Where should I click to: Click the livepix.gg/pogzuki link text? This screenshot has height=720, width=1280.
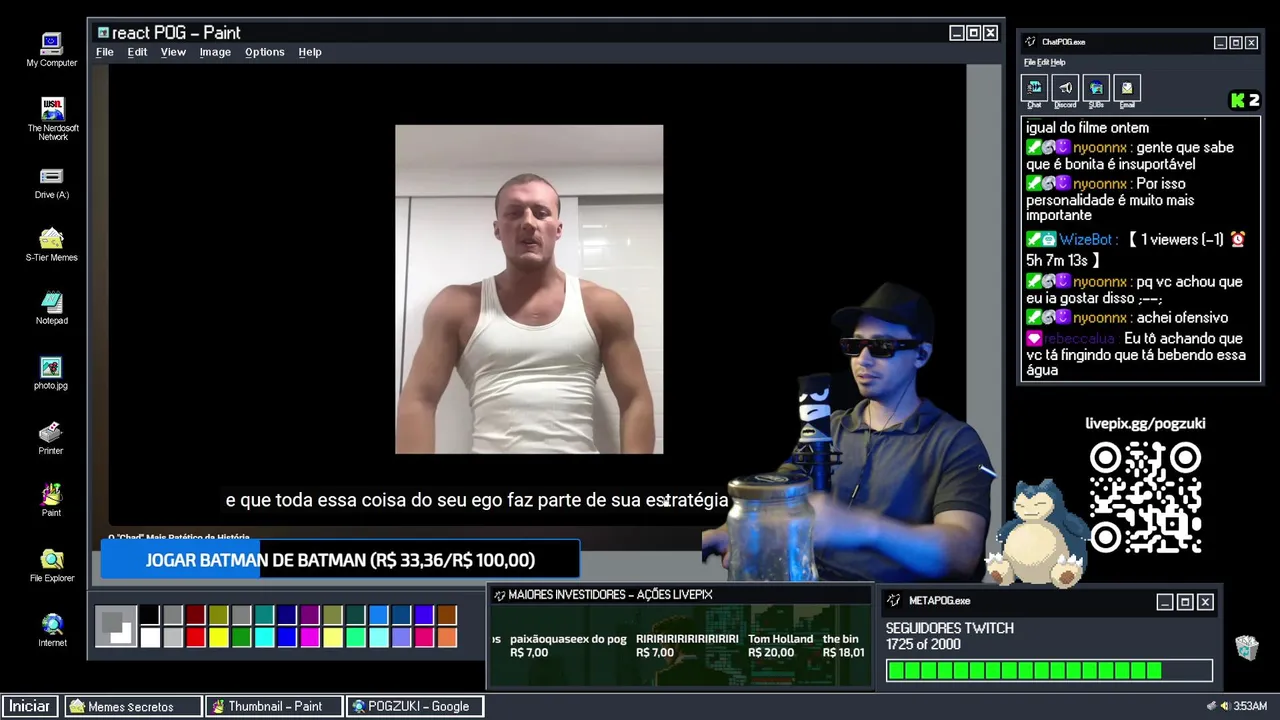click(1145, 423)
